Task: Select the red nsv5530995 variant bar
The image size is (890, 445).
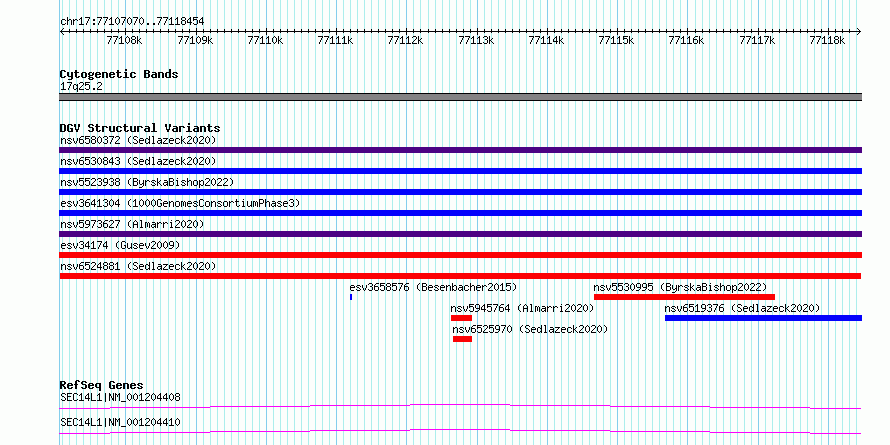Action: coord(684,297)
